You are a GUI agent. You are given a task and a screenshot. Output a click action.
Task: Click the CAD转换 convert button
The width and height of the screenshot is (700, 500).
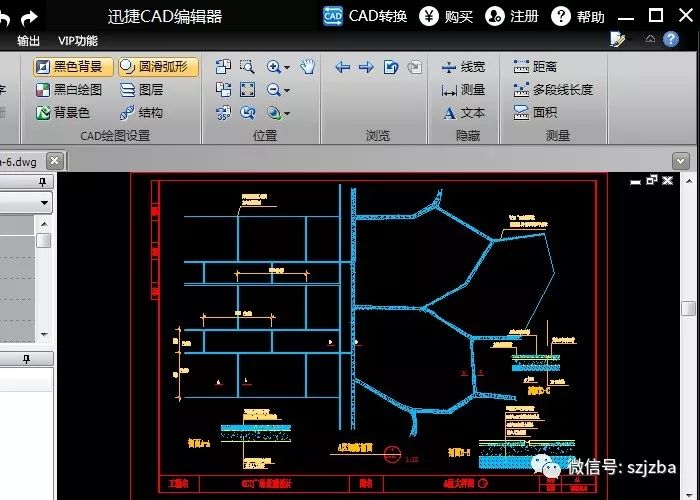pos(365,17)
